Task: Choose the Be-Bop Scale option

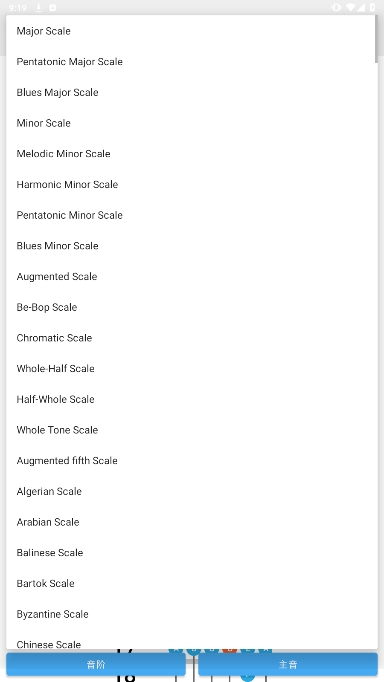Action: 192,307
